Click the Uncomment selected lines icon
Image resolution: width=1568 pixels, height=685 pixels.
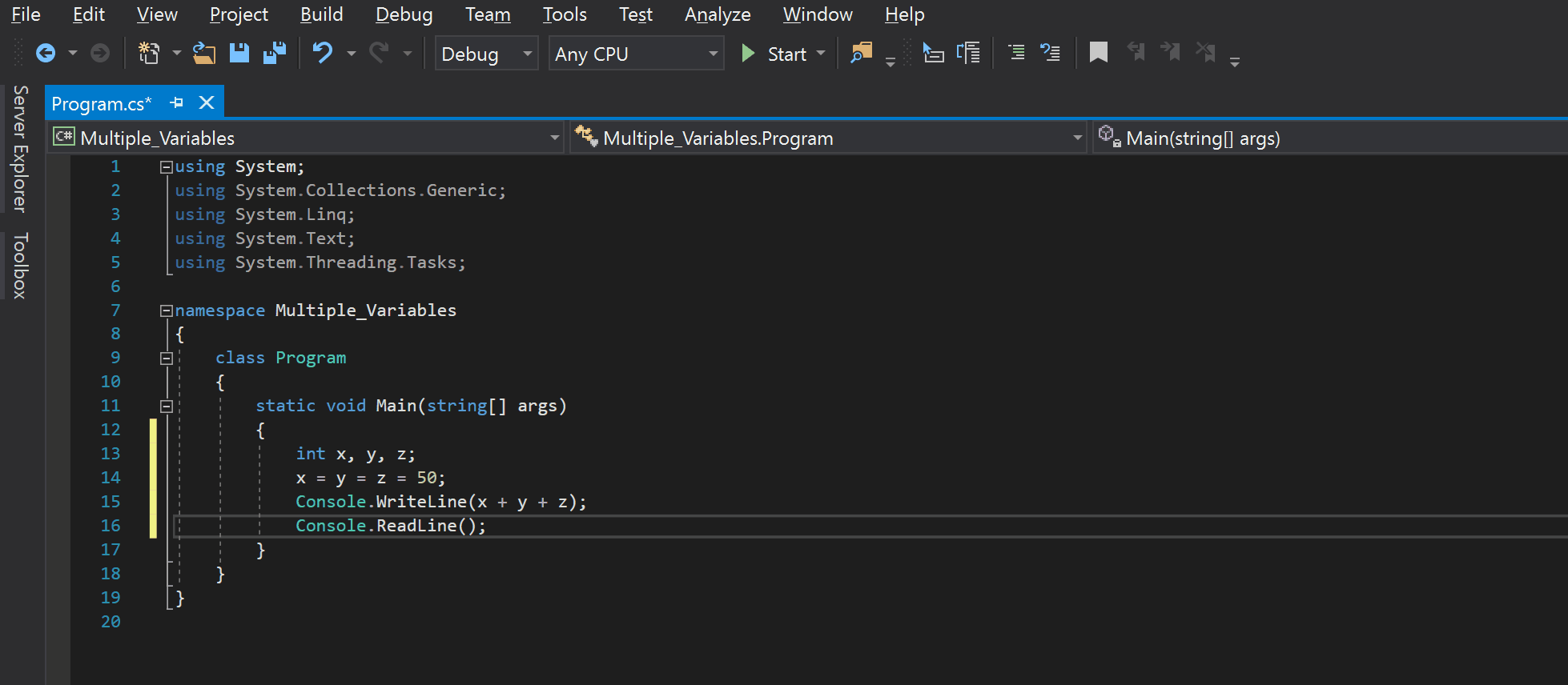(1050, 54)
